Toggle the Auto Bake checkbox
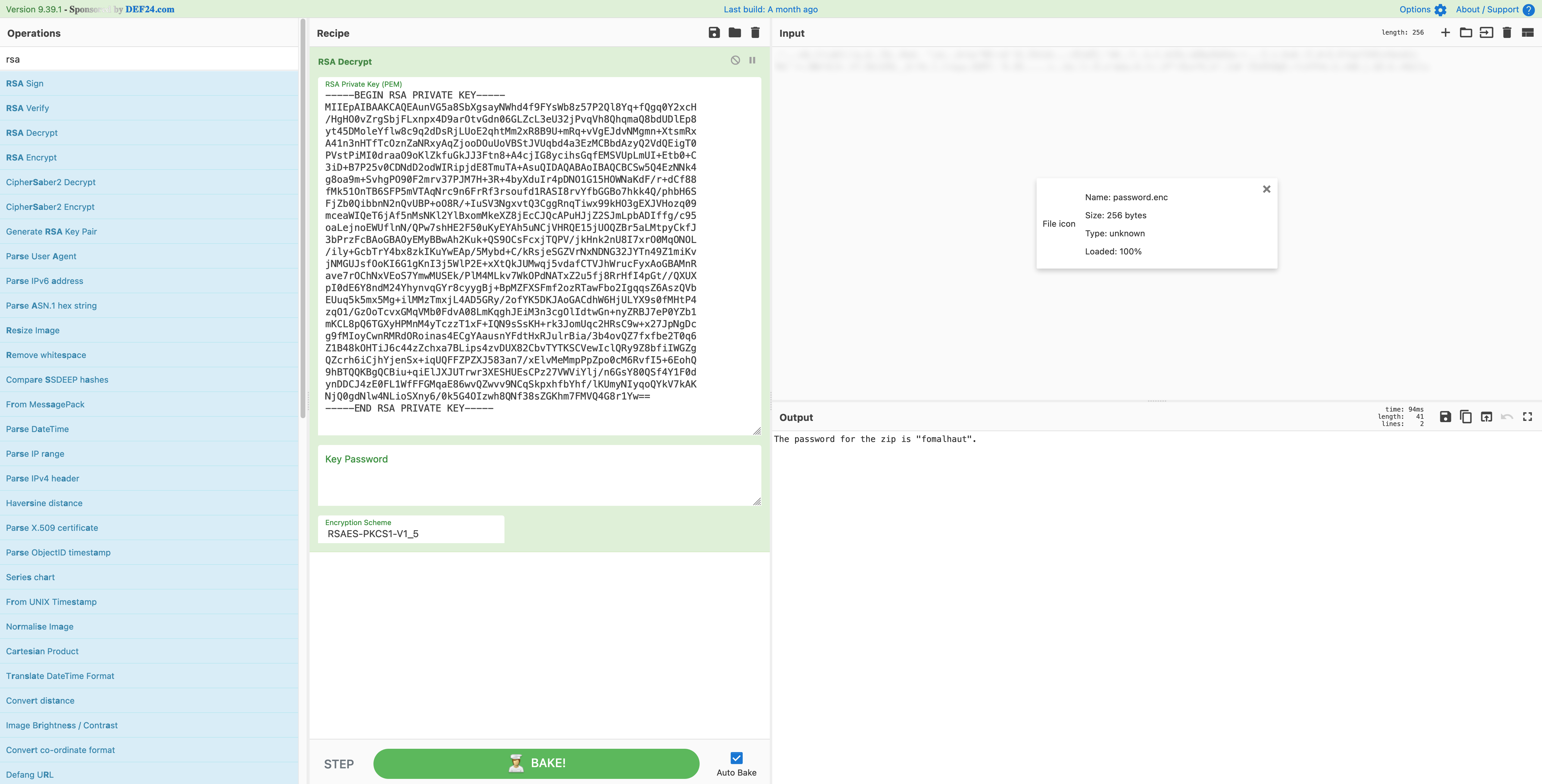The height and width of the screenshot is (784, 1542). (x=736, y=758)
